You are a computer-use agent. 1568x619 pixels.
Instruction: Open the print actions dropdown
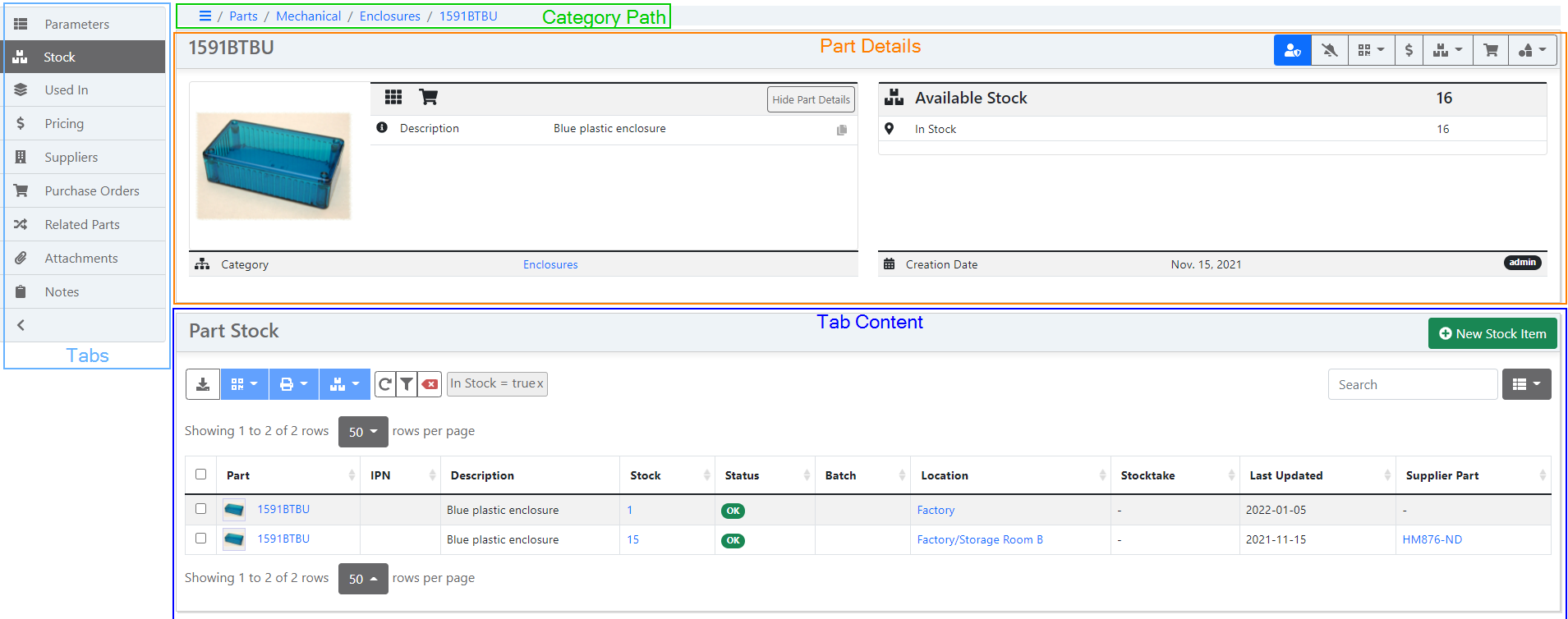click(x=293, y=384)
